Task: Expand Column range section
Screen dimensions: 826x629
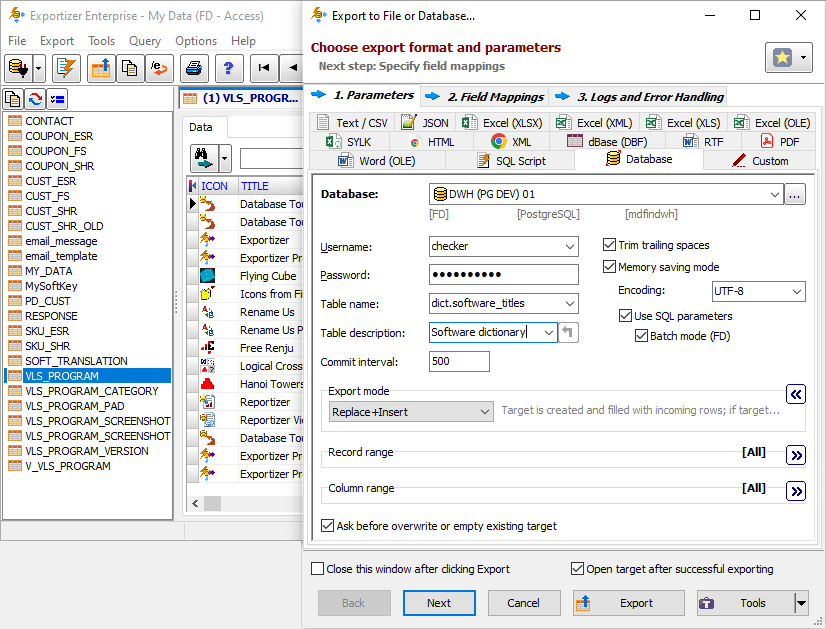Action: coord(796,491)
